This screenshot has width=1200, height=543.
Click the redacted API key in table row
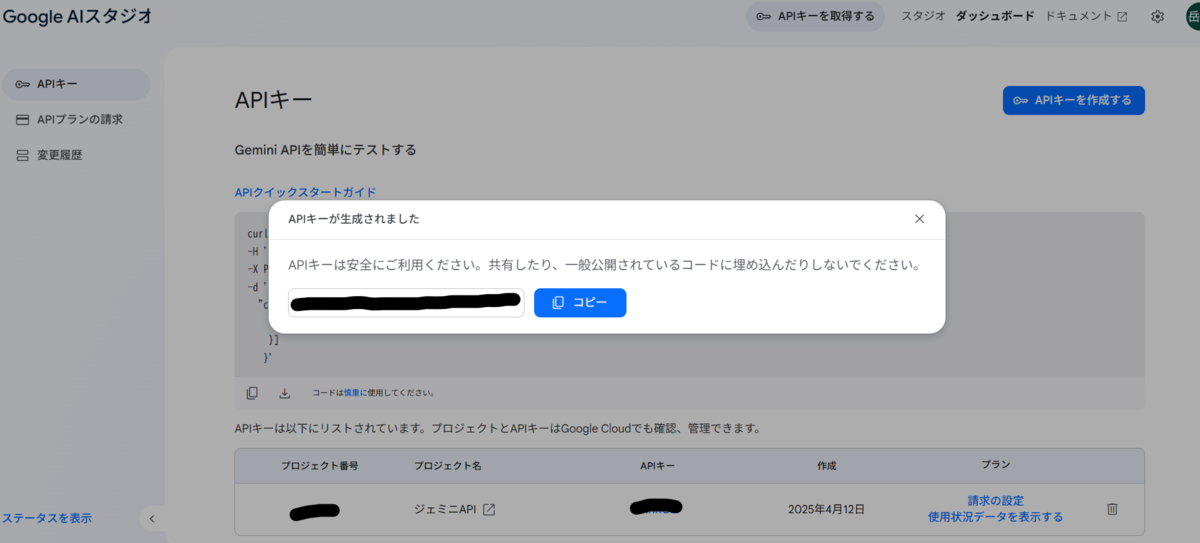[657, 507]
